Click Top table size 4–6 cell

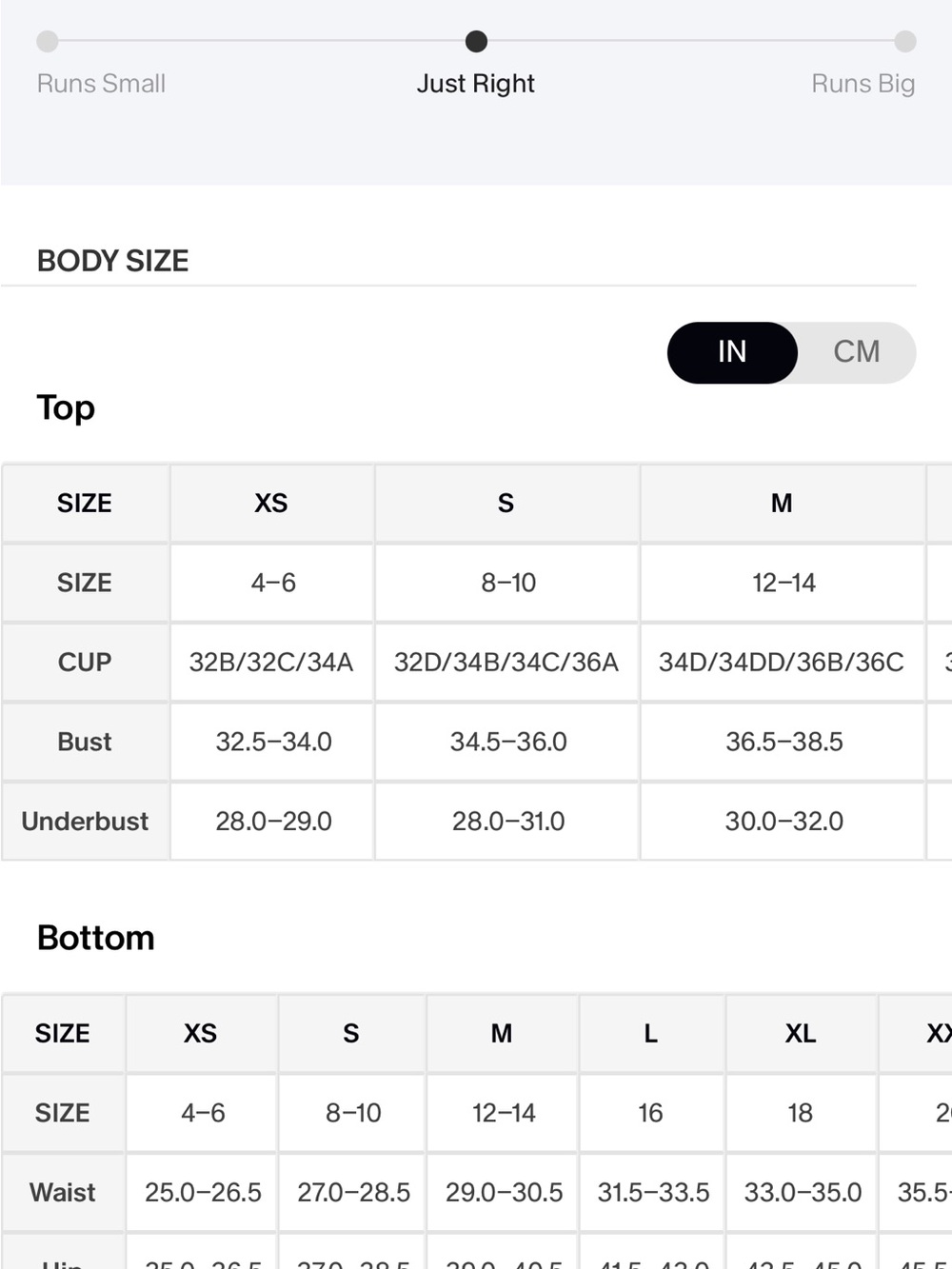(x=273, y=583)
